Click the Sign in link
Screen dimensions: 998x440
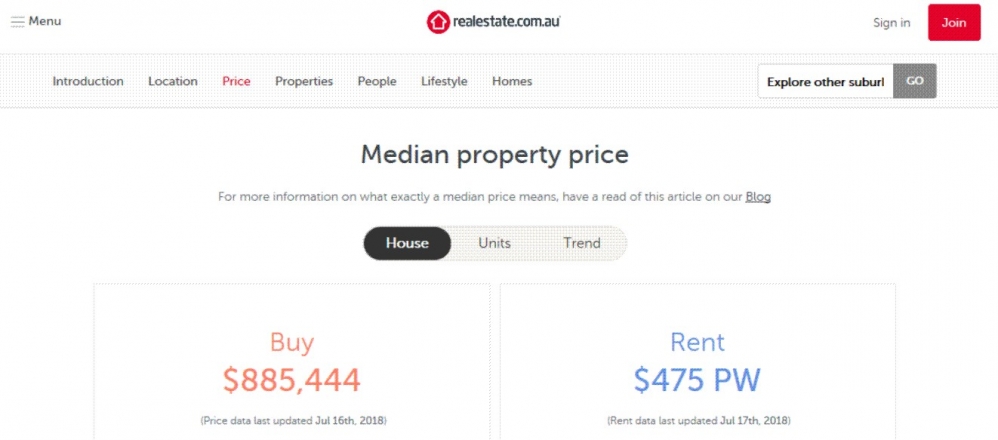point(891,23)
